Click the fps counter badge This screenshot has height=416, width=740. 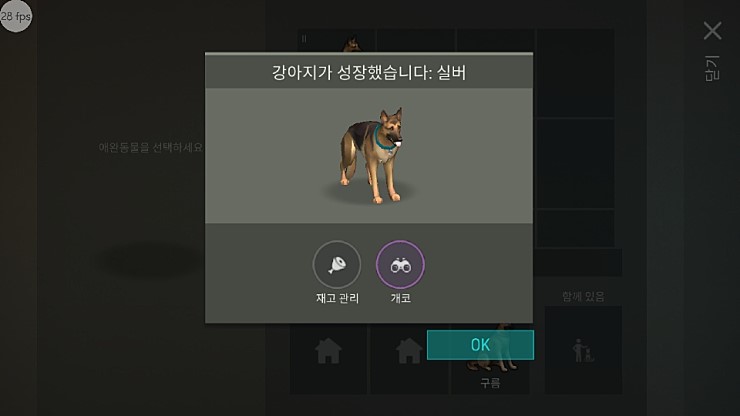[x=16, y=16]
